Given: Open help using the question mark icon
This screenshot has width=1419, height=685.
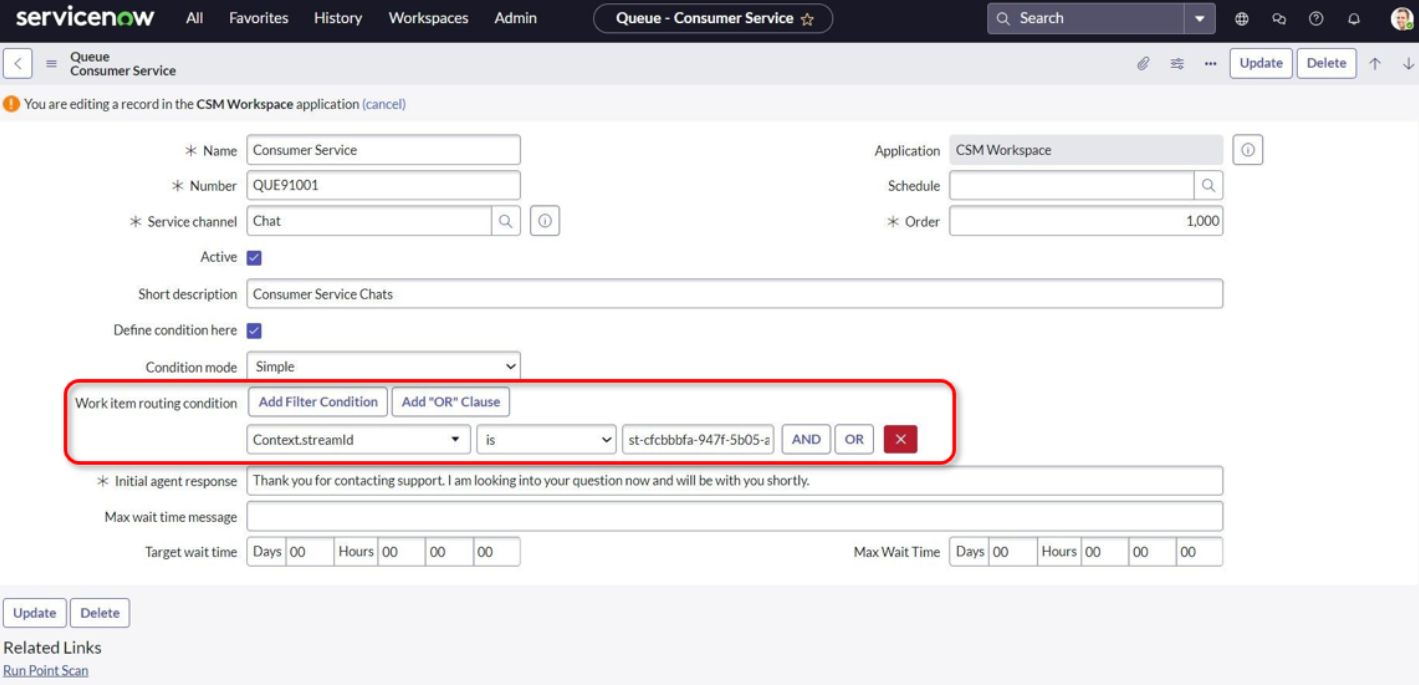Looking at the screenshot, I should [1315, 18].
